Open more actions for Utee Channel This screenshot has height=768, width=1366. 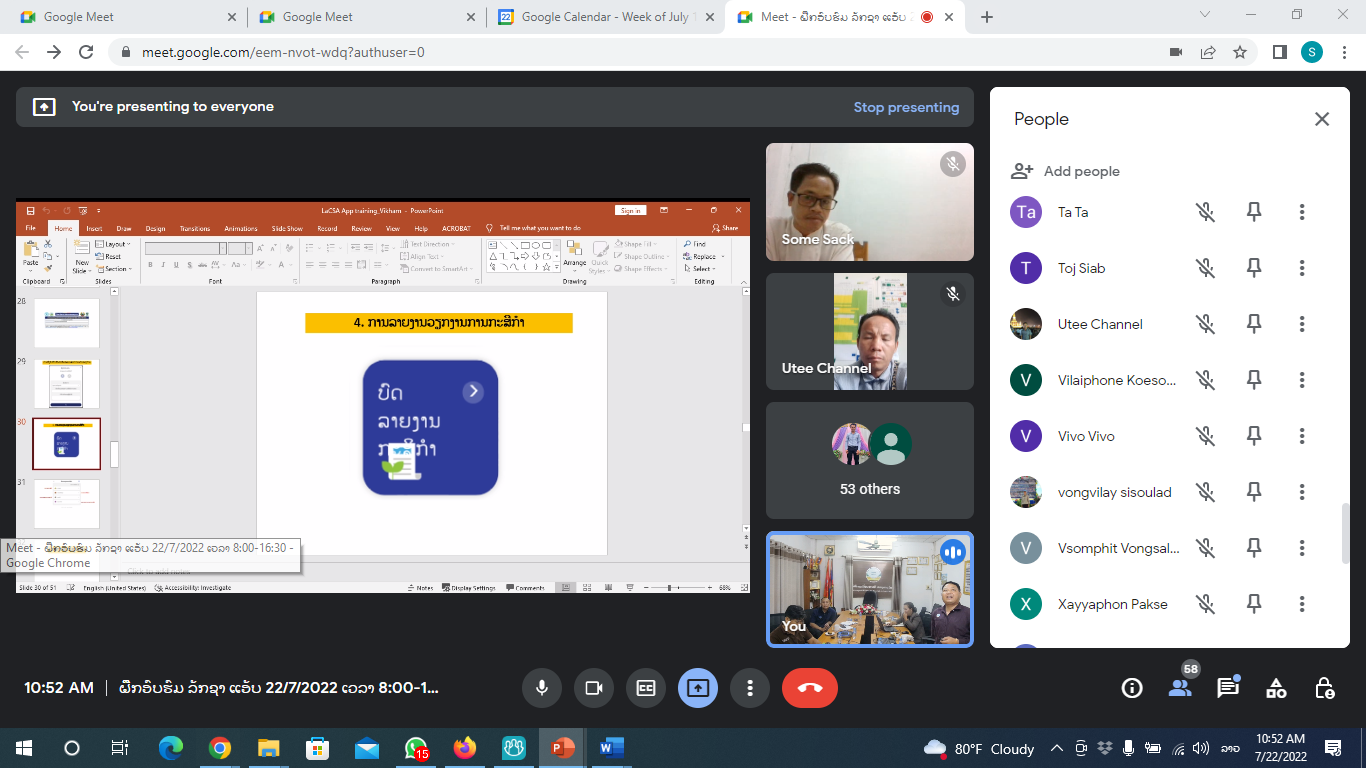tap(1302, 324)
